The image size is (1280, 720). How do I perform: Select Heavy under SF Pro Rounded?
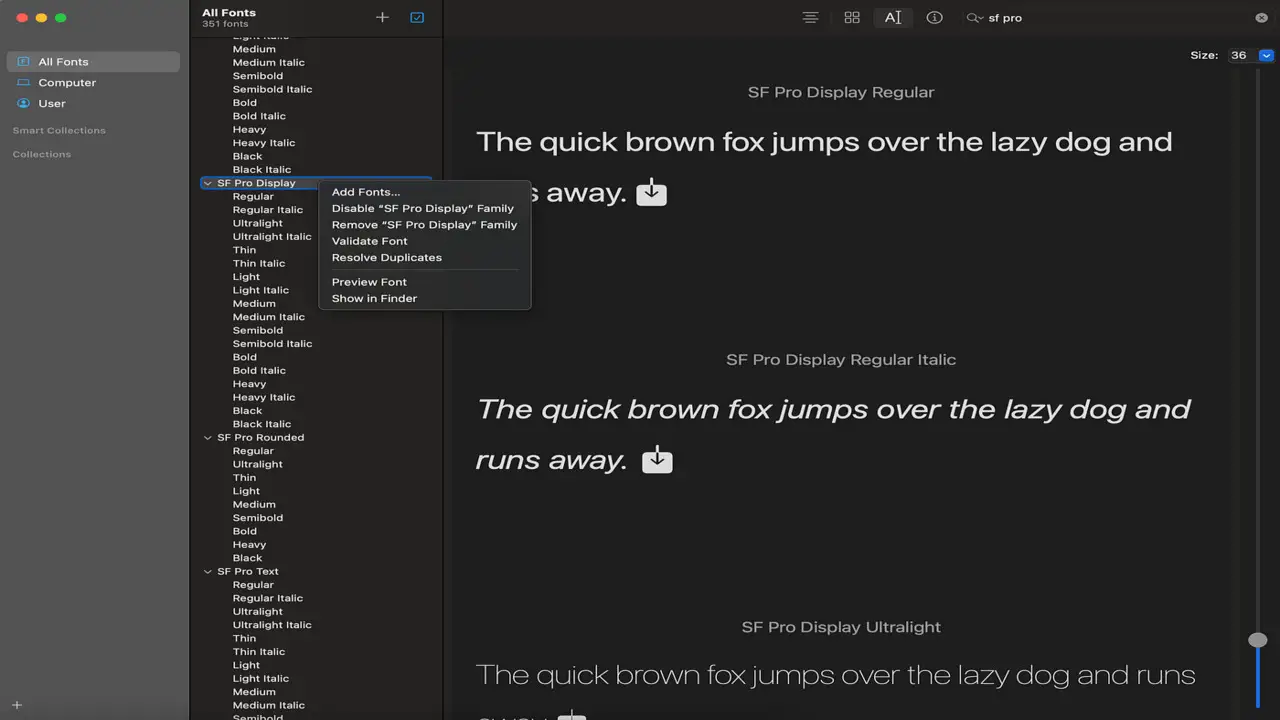[x=249, y=545]
